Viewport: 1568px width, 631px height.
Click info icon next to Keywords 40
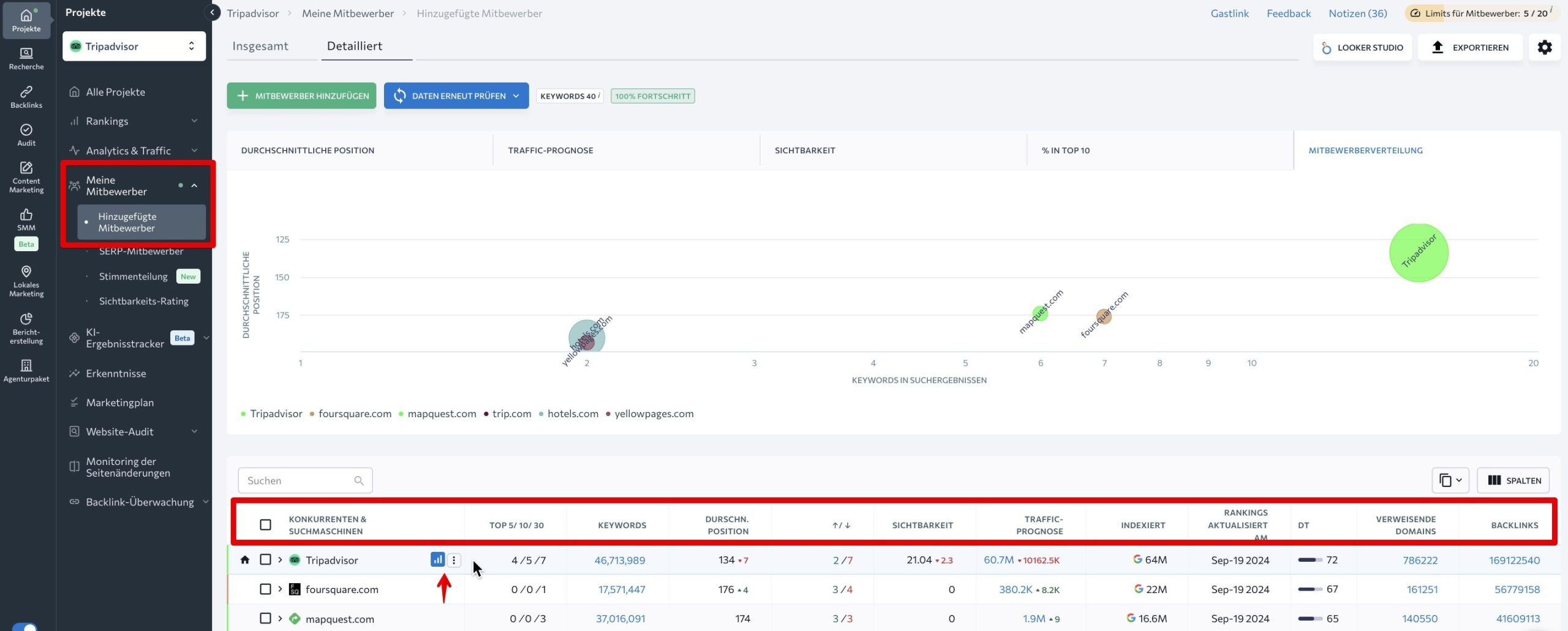tap(599, 94)
